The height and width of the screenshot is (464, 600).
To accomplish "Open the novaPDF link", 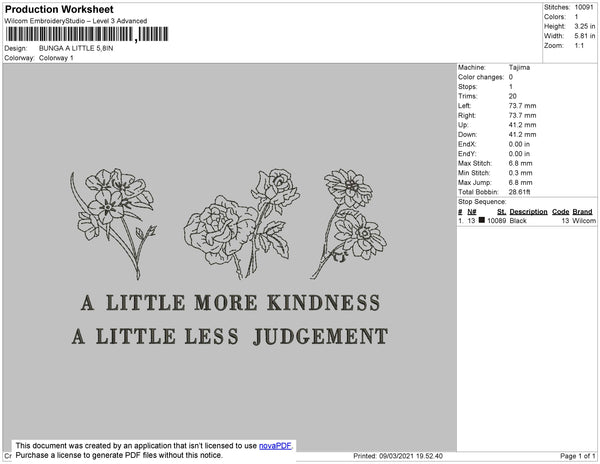I will click(275, 446).
